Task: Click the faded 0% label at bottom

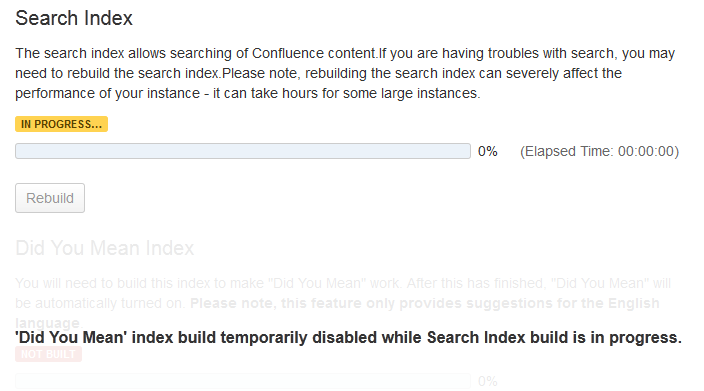Action: click(x=488, y=382)
